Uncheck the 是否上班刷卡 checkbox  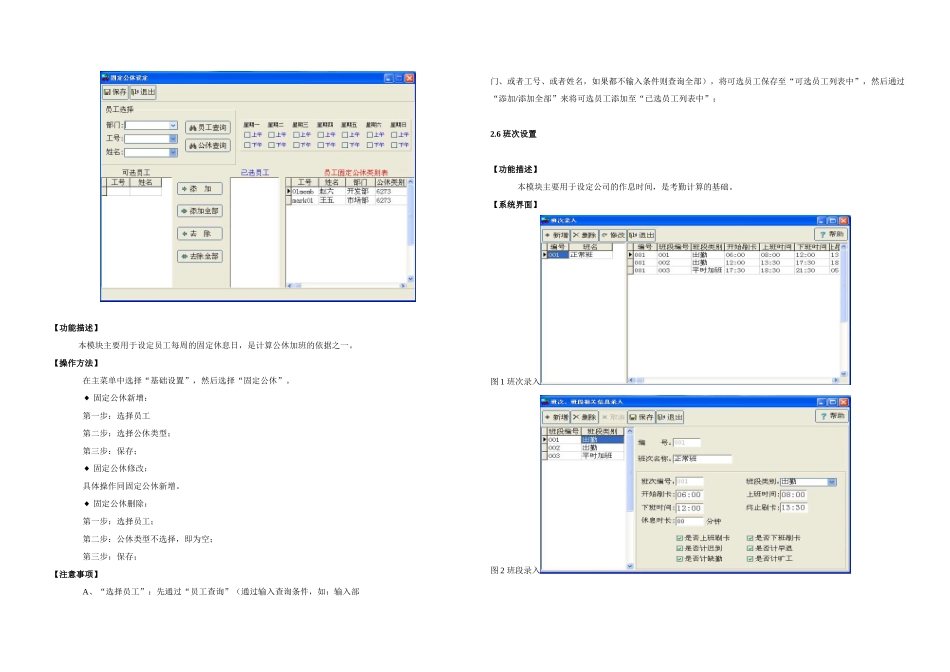pos(680,538)
